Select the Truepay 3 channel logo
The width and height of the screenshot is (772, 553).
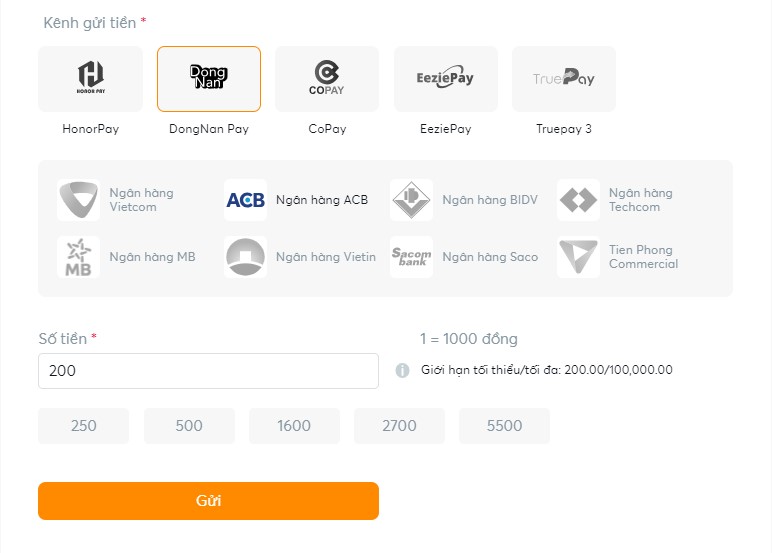pyautogui.click(x=564, y=79)
